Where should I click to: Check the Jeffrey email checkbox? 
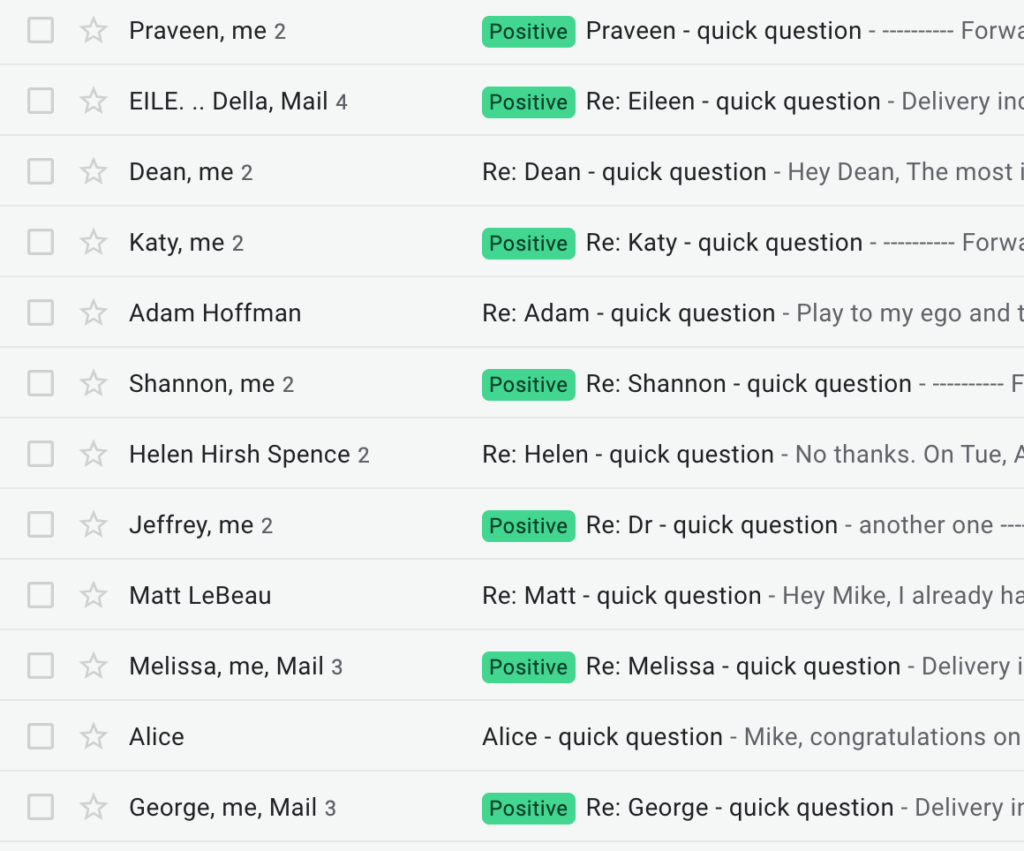(x=40, y=525)
